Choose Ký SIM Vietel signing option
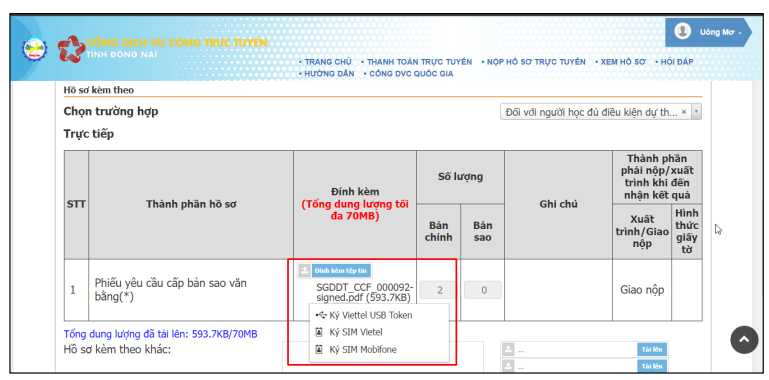769x380 pixels. (x=379, y=332)
